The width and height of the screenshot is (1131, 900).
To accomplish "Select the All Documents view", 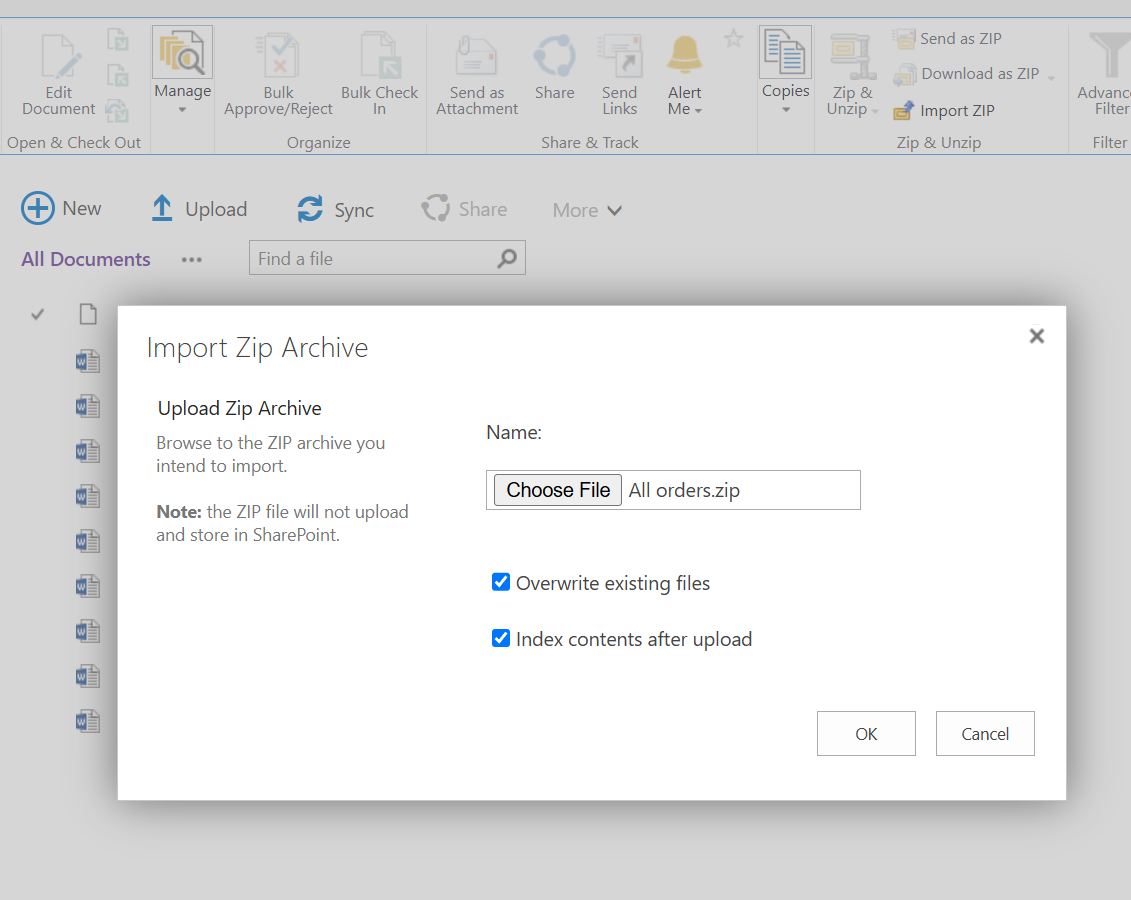I will 86,259.
